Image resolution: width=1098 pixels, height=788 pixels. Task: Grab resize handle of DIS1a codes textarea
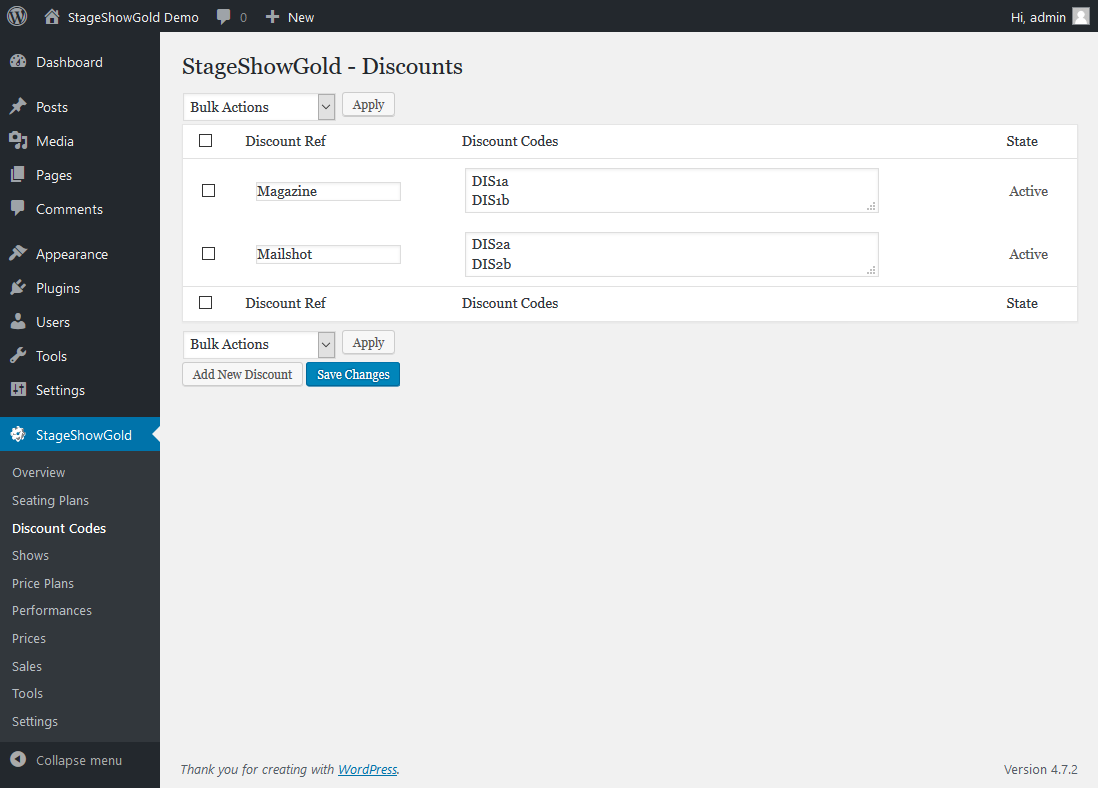[x=872, y=207]
